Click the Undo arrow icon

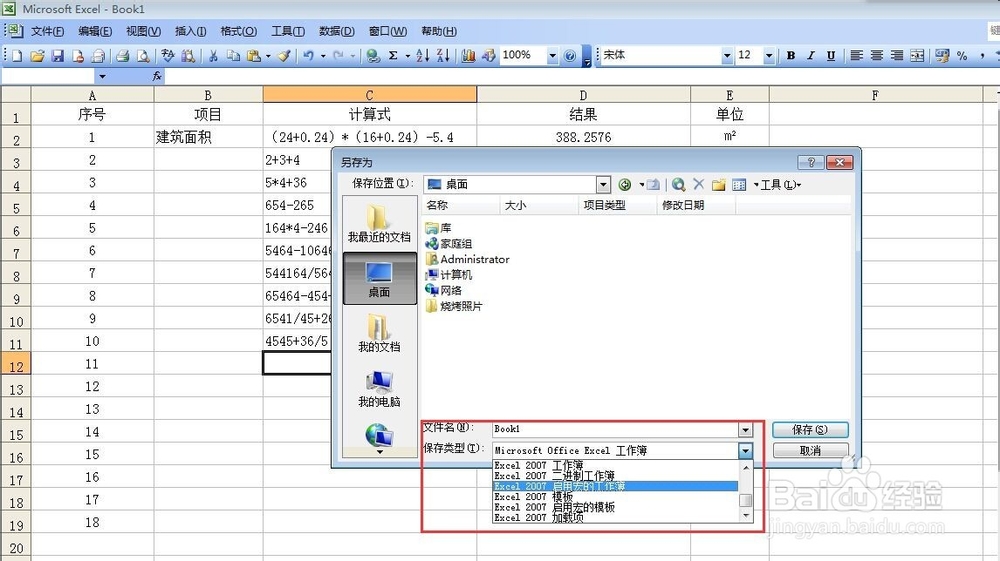(309, 56)
